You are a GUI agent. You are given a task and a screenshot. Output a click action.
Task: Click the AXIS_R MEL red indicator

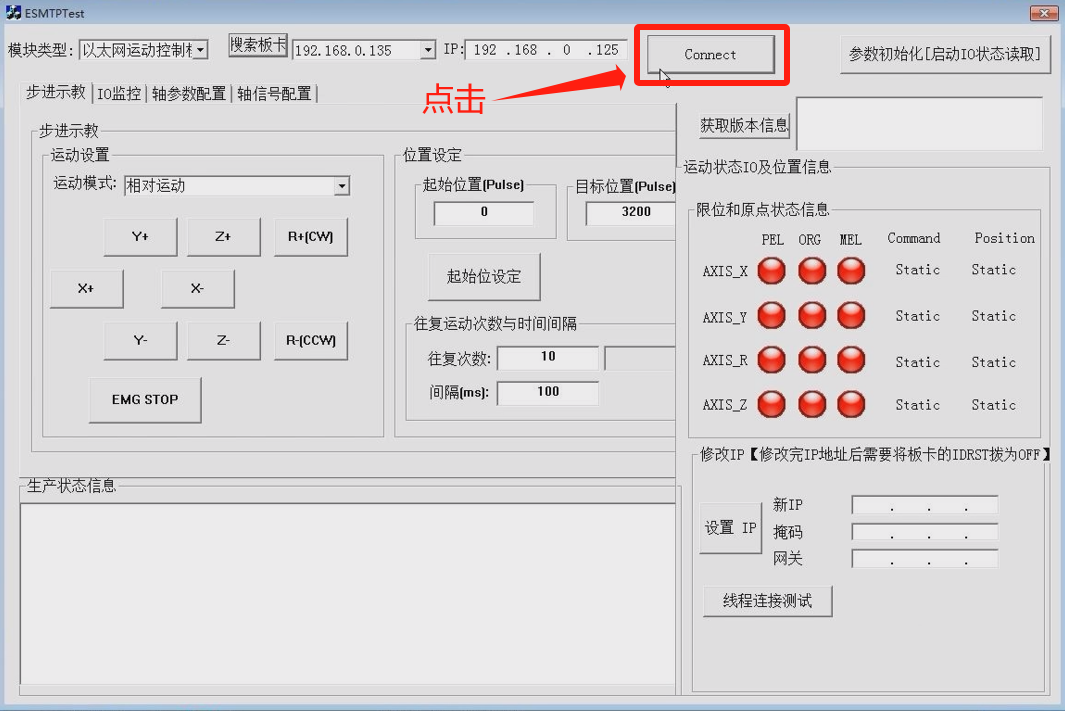[851, 360]
